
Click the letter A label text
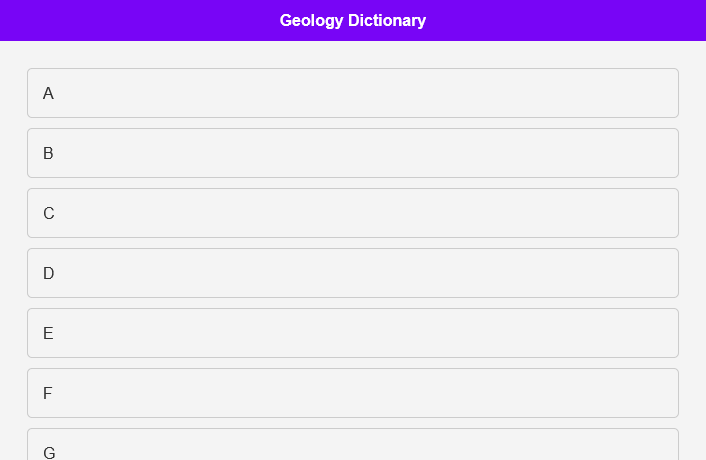point(48,93)
